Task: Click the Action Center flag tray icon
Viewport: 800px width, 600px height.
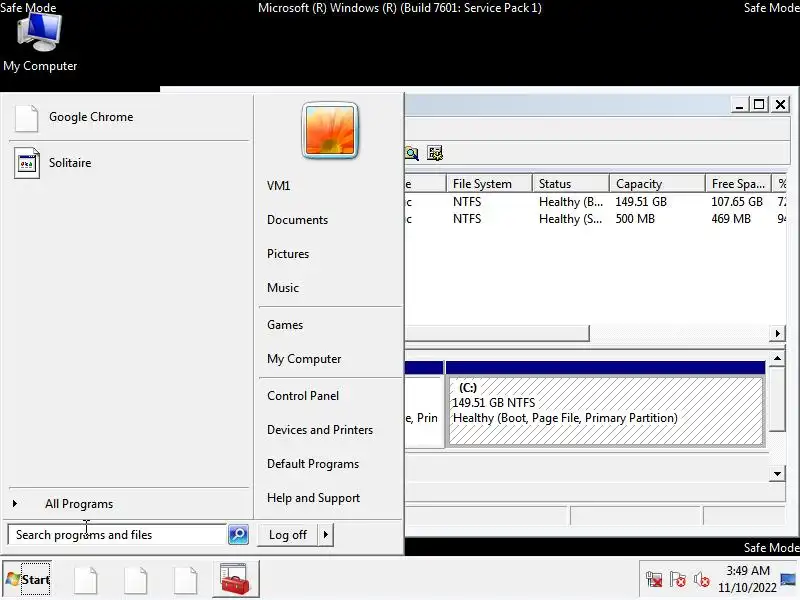Action: [678, 580]
